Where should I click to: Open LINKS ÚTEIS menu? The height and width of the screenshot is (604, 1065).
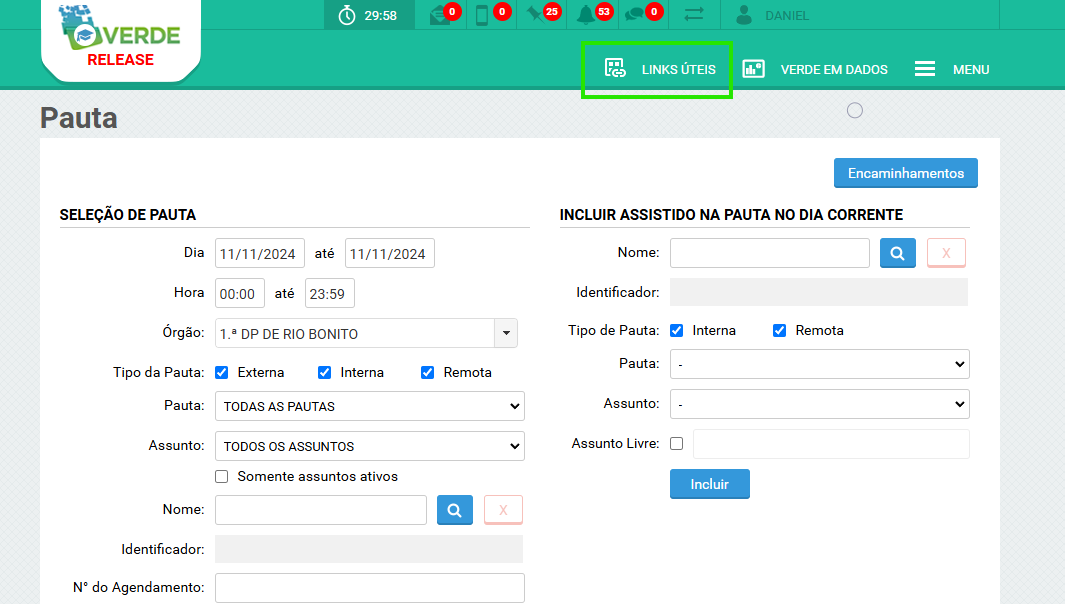click(660, 69)
